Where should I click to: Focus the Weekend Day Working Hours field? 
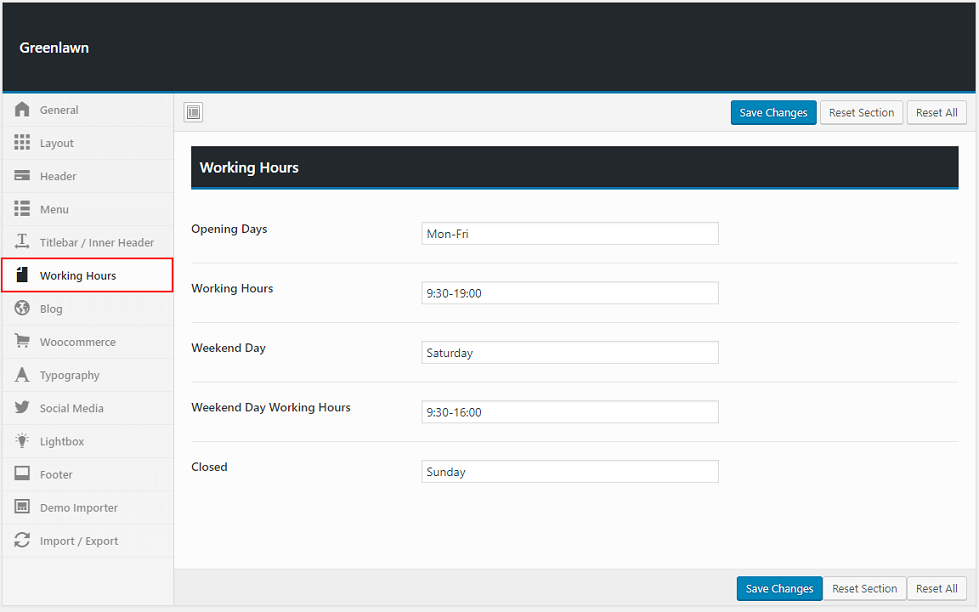click(569, 412)
